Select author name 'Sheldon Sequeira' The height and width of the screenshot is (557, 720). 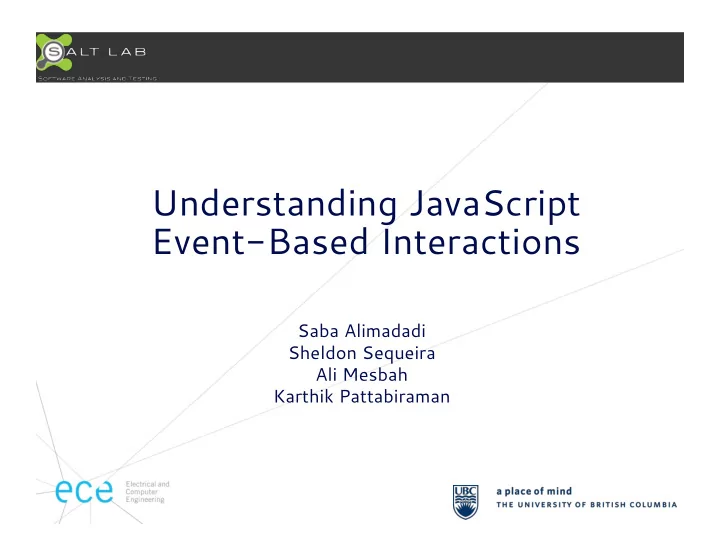[x=362, y=353]
